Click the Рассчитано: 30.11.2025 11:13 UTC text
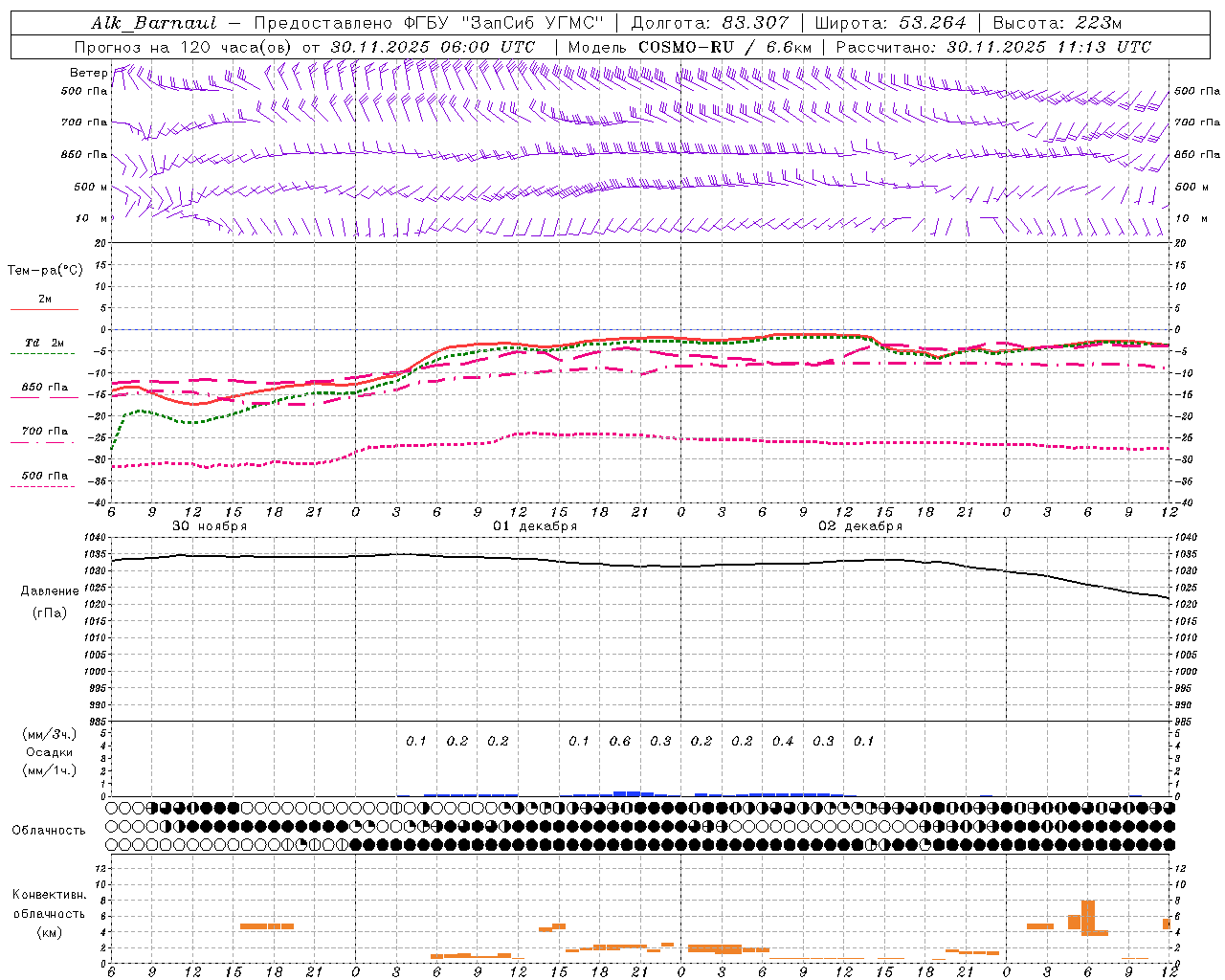The width and height of the screenshot is (1225, 980). coord(993,47)
